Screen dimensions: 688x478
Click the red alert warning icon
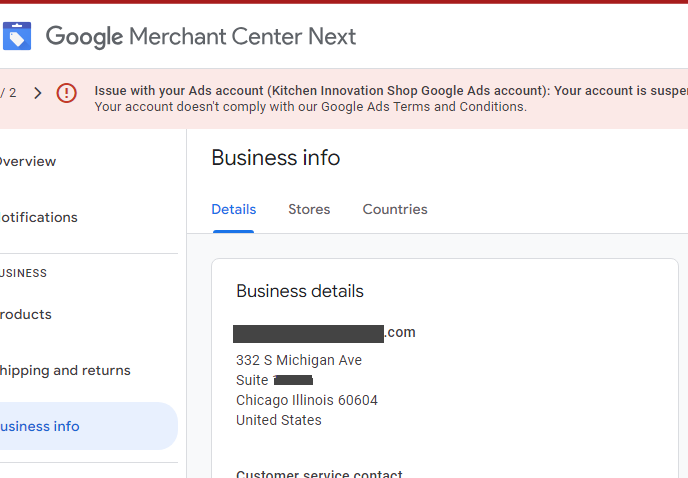[x=67, y=93]
